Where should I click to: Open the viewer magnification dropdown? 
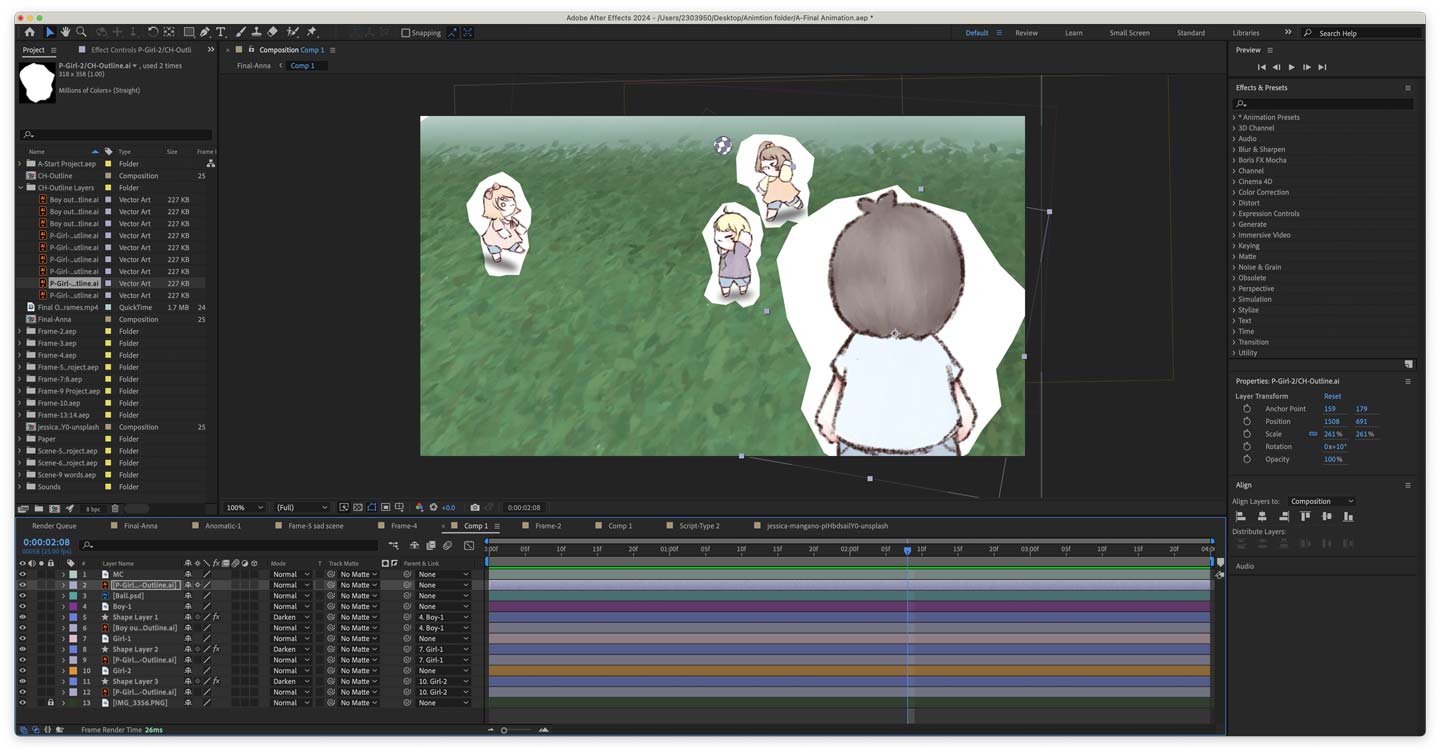(x=244, y=507)
